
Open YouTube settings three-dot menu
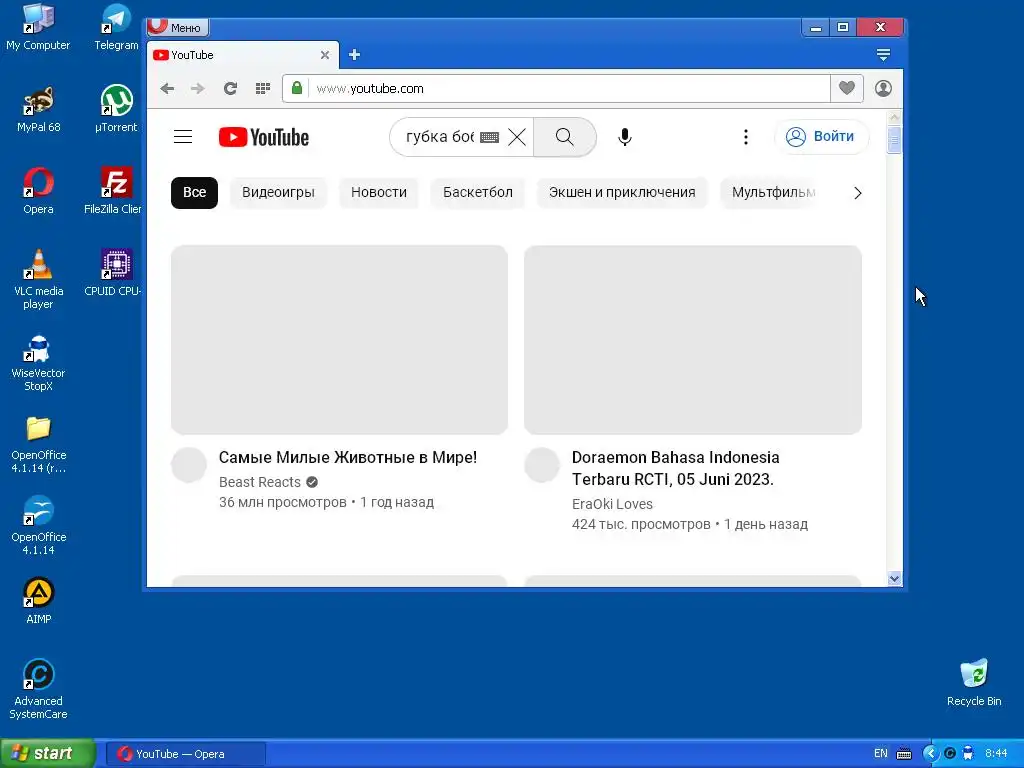(746, 136)
